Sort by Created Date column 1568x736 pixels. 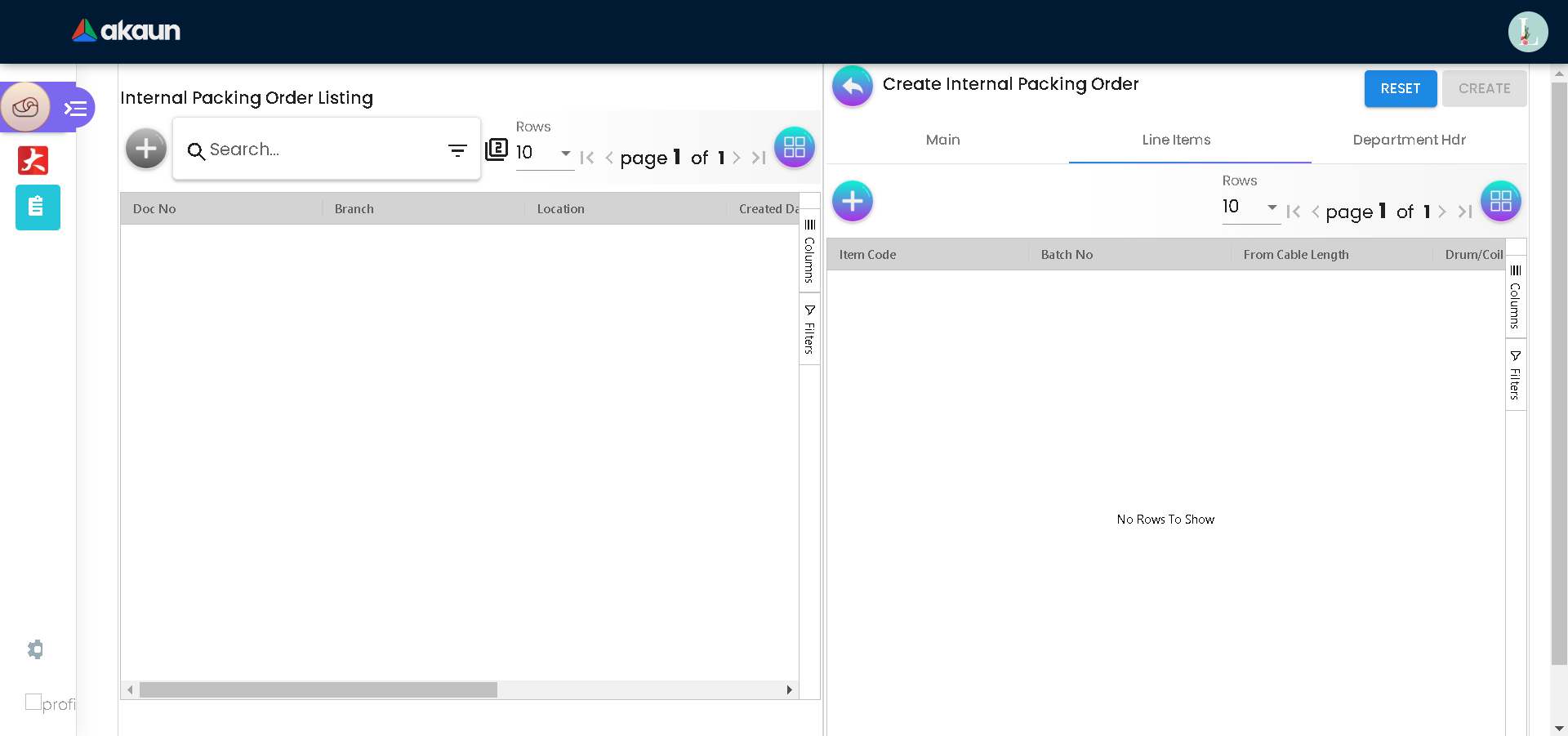[768, 209]
